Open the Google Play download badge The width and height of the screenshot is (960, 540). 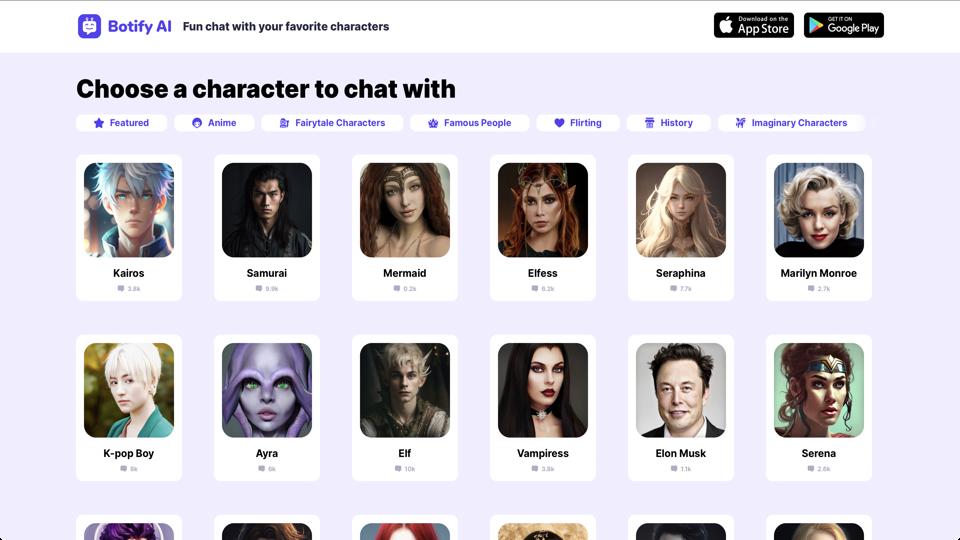(x=844, y=25)
